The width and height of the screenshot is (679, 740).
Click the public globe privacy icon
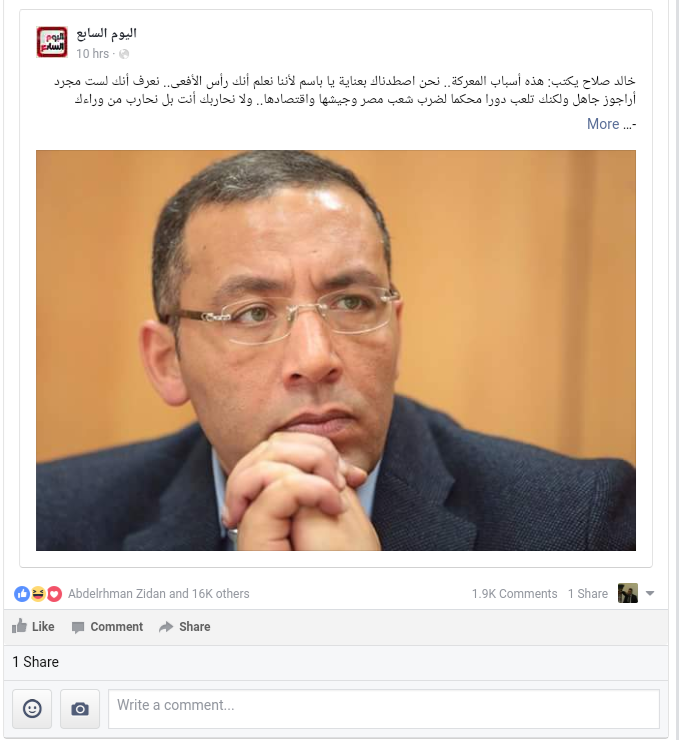[x=124, y=54]
